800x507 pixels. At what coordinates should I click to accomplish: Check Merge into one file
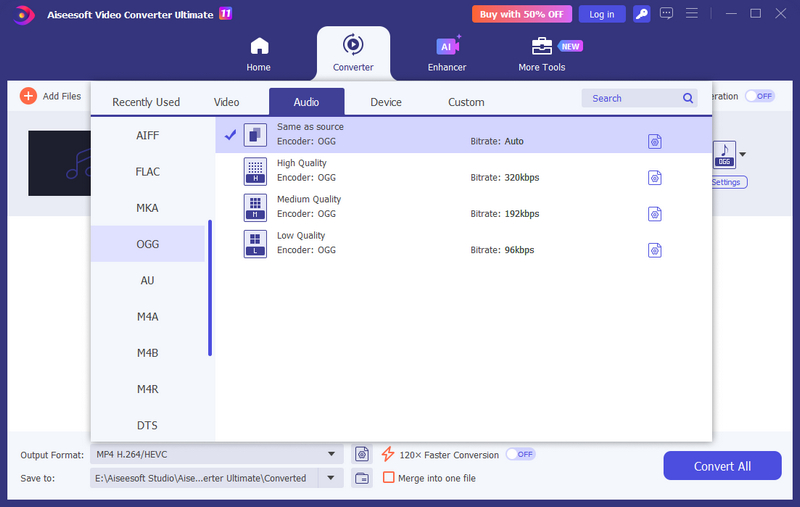click(x=388, y=477)
